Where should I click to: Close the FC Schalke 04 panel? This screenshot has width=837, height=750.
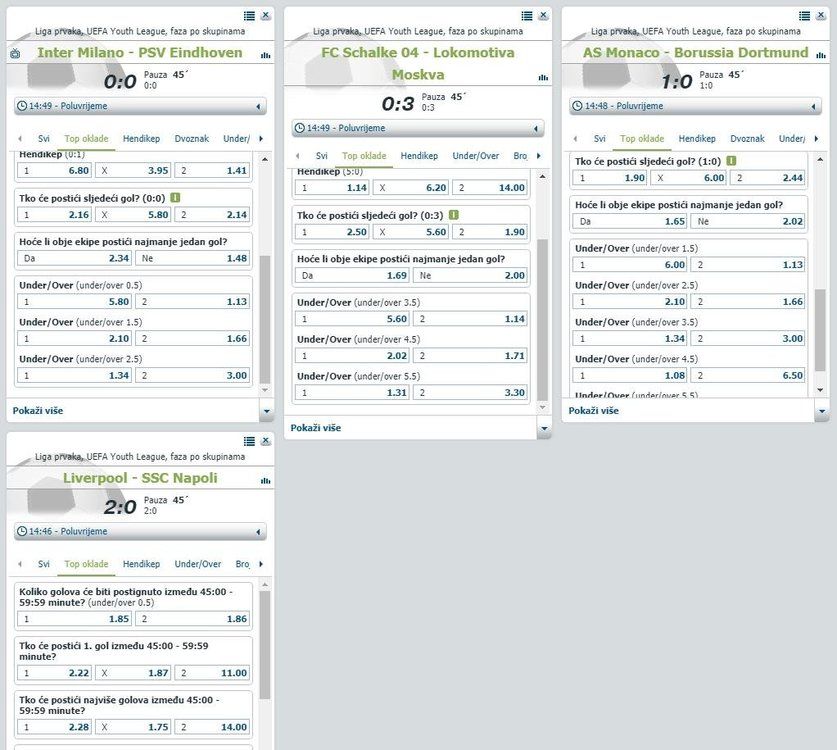pos(543,15)
